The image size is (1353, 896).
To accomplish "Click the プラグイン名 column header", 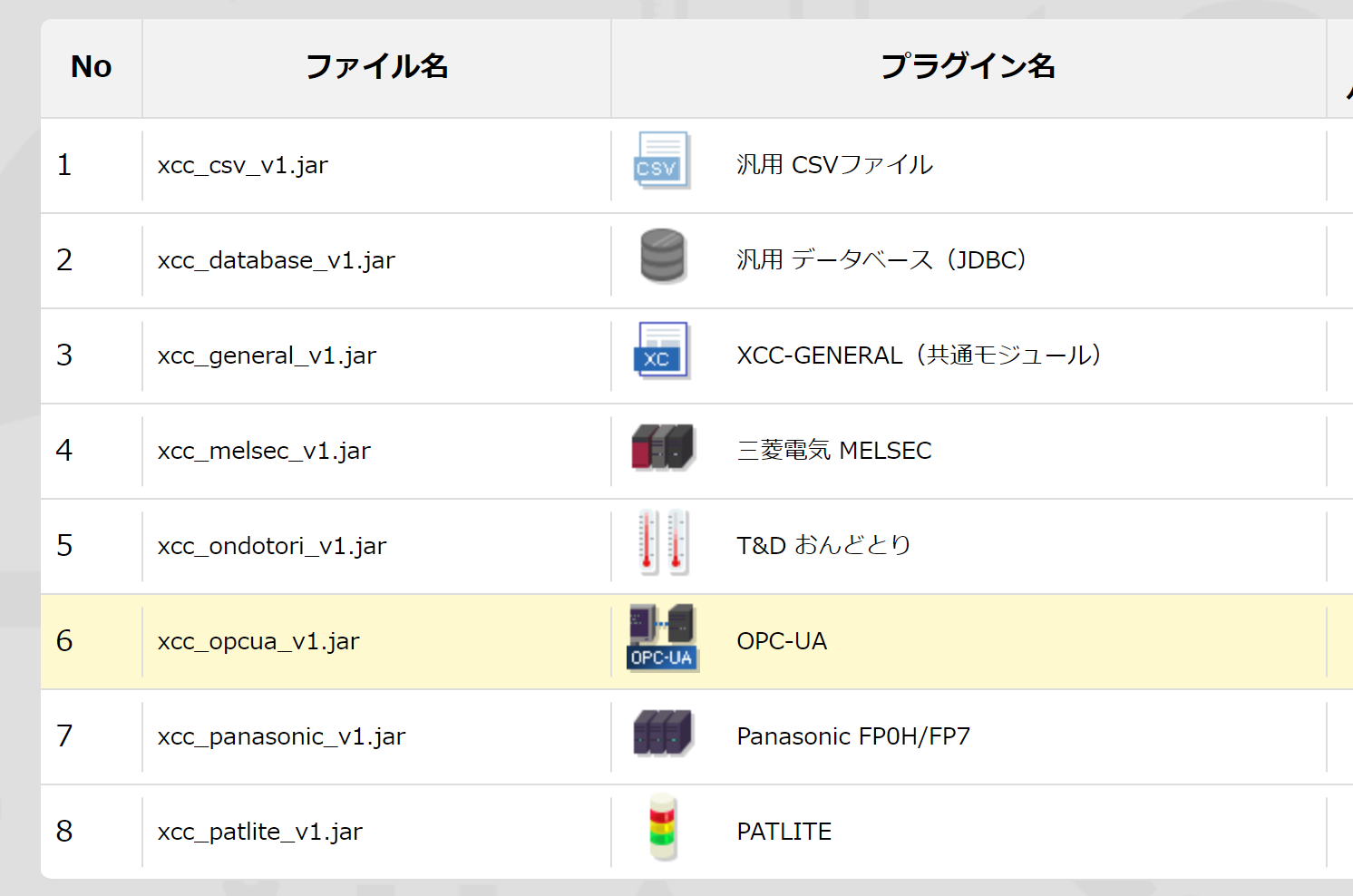I will tap(969, 67).
